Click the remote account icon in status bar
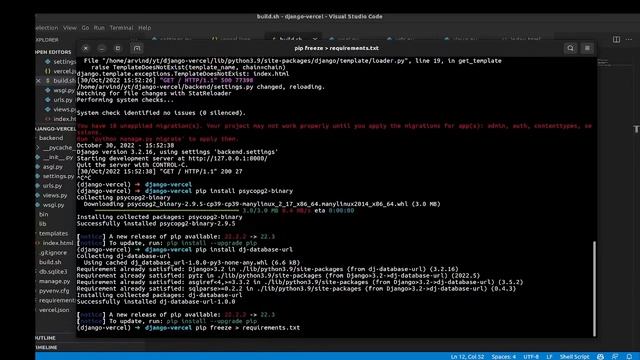This screenshot has width=640, height=360. (600, 356)
